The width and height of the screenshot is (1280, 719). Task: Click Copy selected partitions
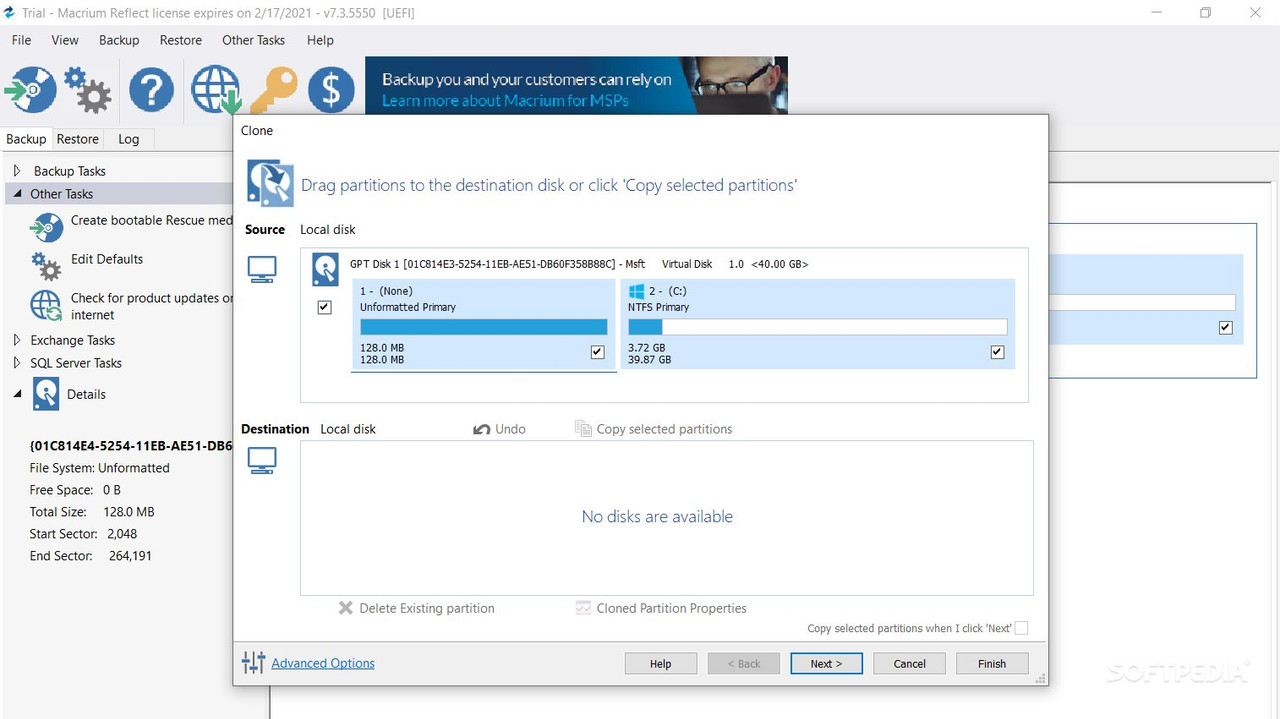point(654,429)
